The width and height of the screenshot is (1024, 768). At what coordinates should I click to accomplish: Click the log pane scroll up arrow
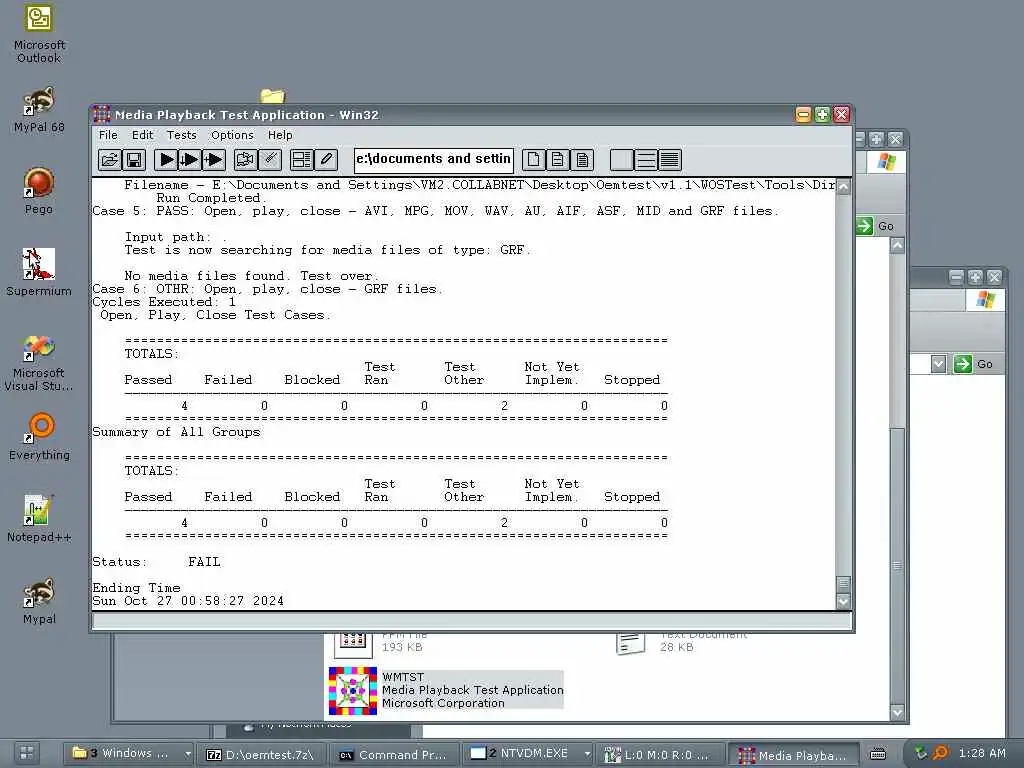[844, 187]
